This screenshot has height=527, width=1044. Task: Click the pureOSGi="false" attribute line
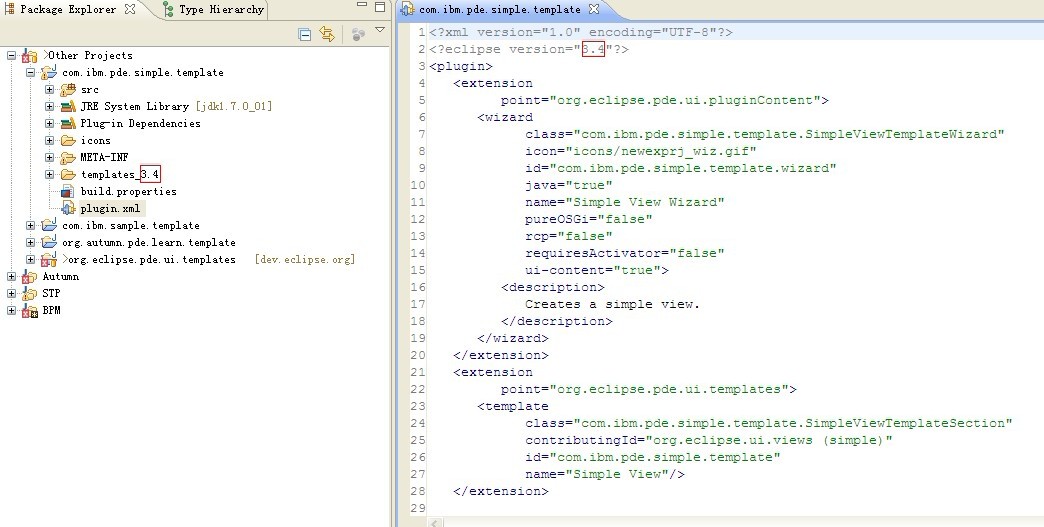point(589,219)
